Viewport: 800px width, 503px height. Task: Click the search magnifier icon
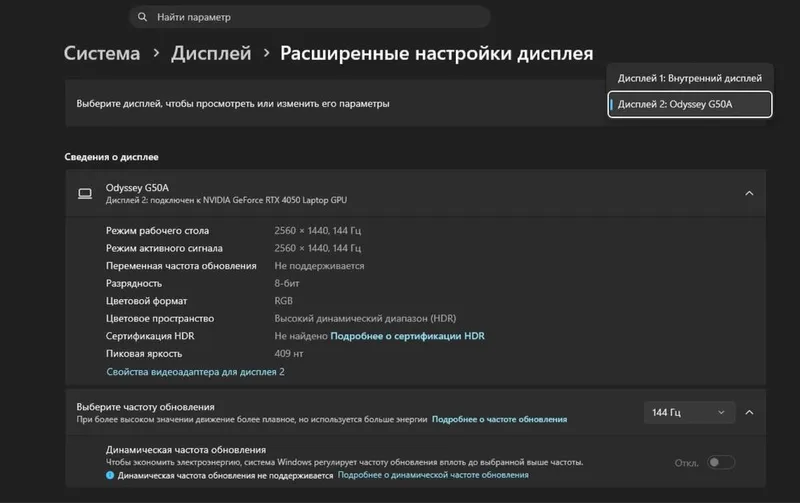point(142,17)
